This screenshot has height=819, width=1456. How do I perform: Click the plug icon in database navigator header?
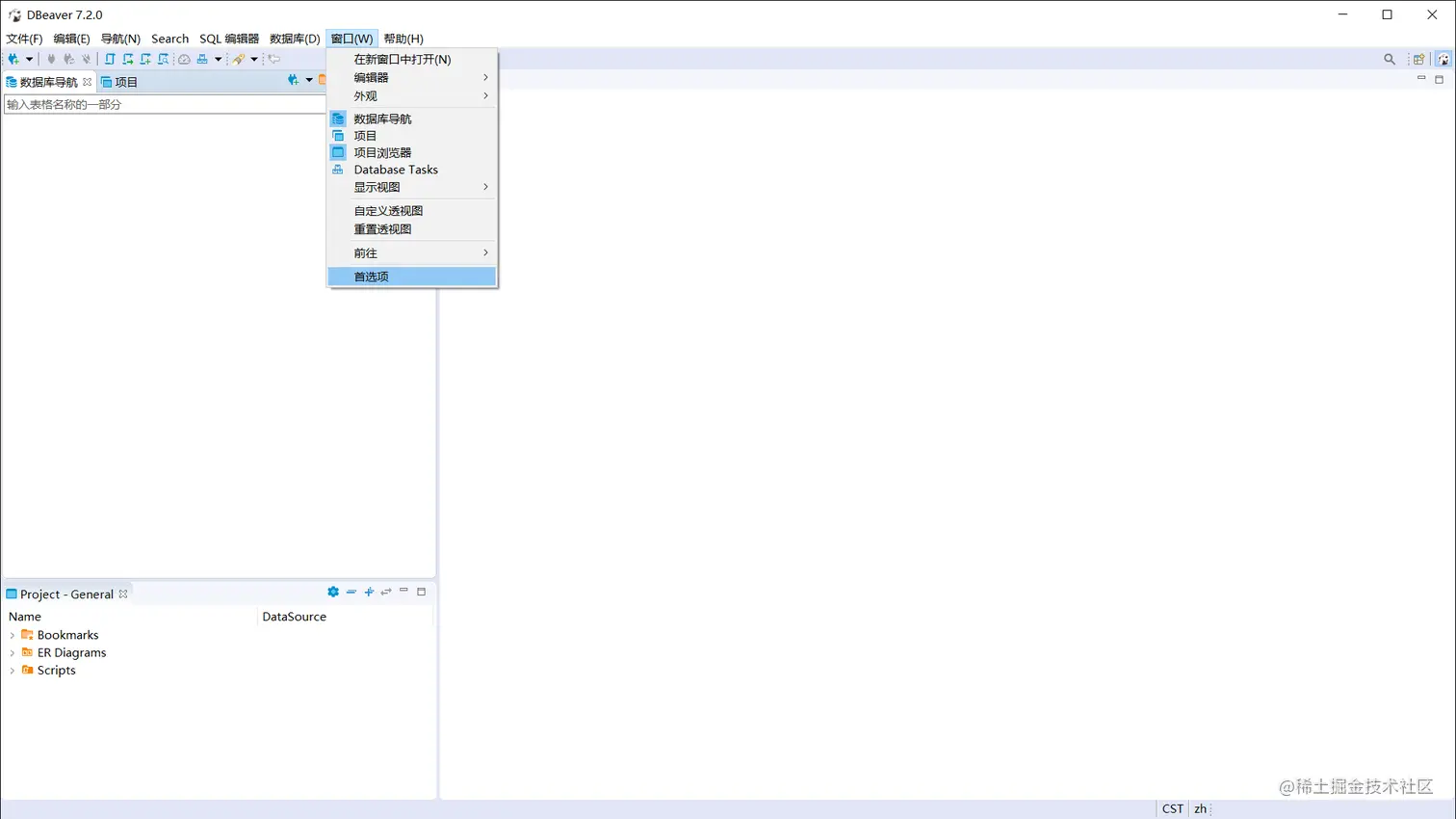293,80
